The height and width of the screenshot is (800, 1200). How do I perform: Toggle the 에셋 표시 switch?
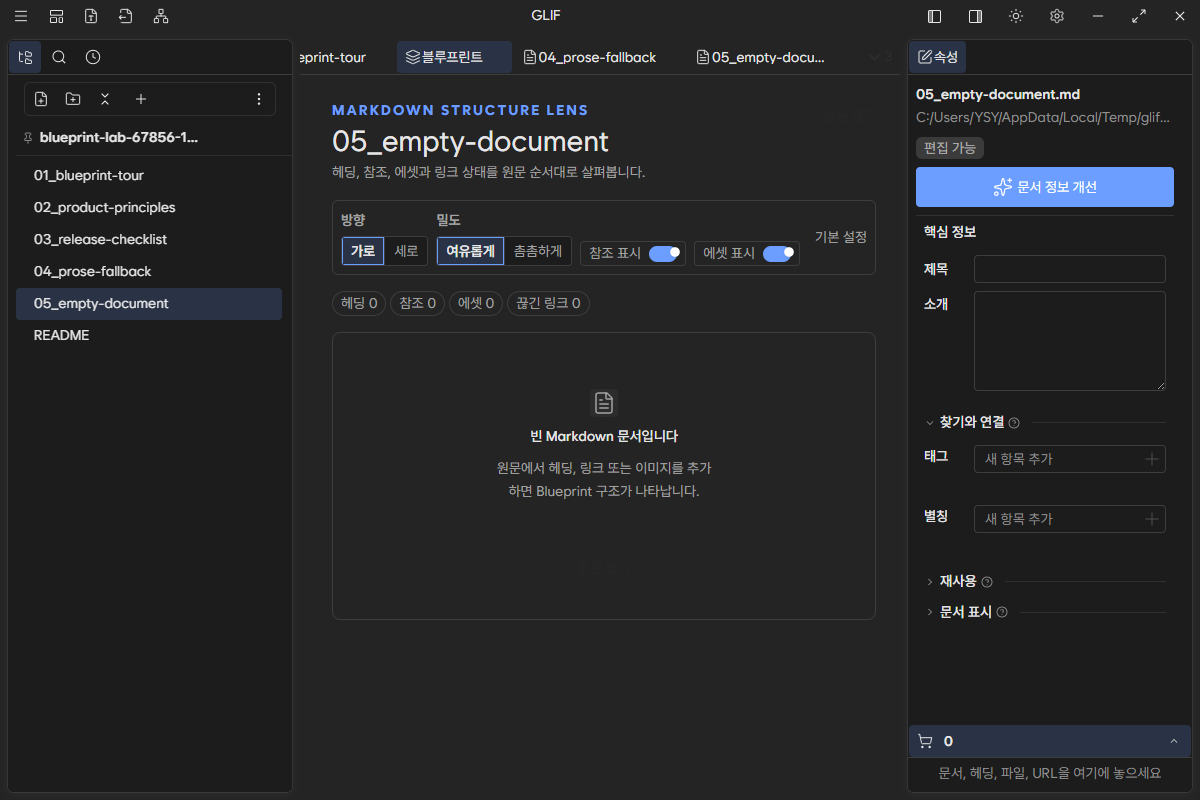[x=779, y=253]
